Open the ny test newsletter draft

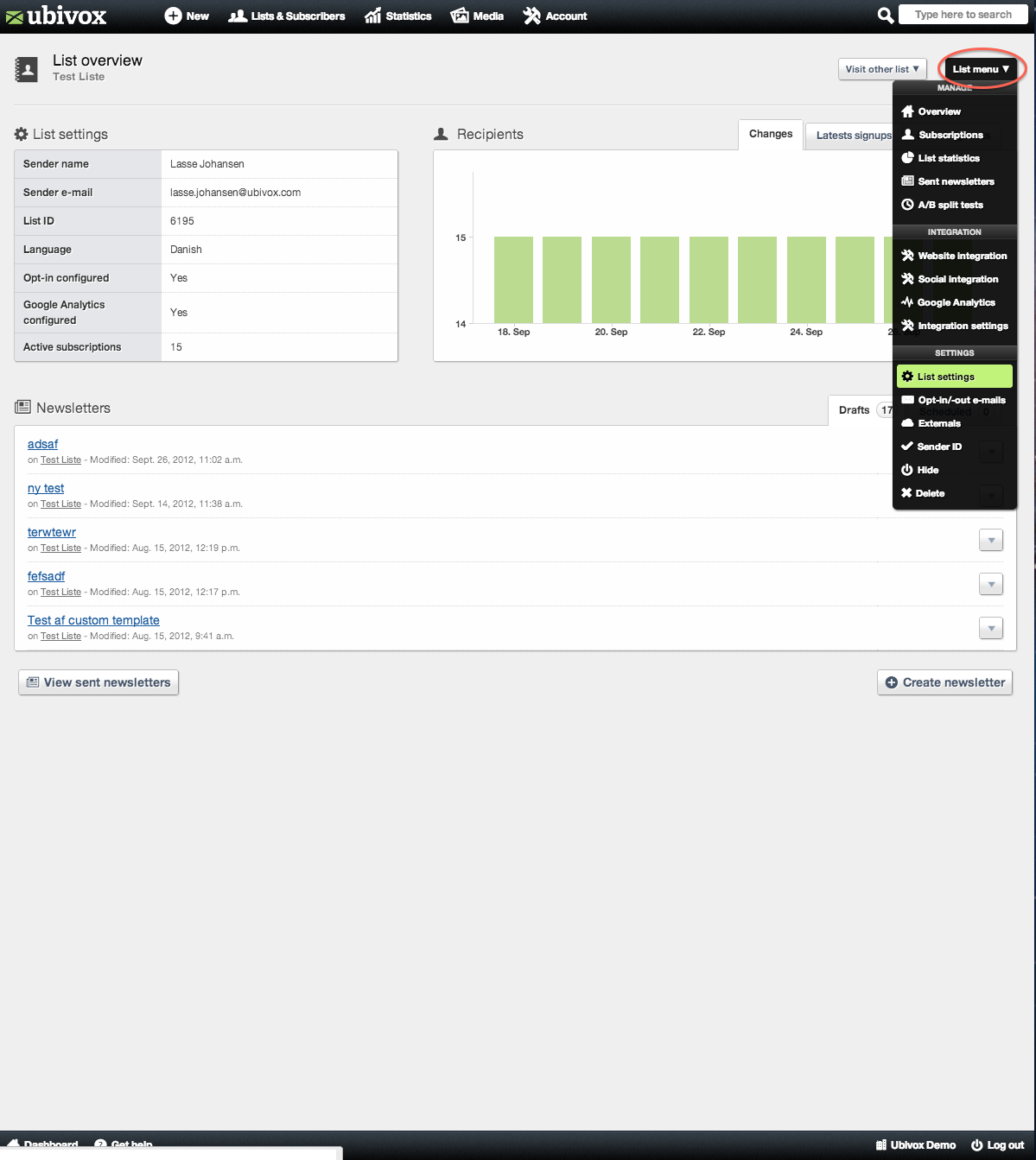coord(46,488)
